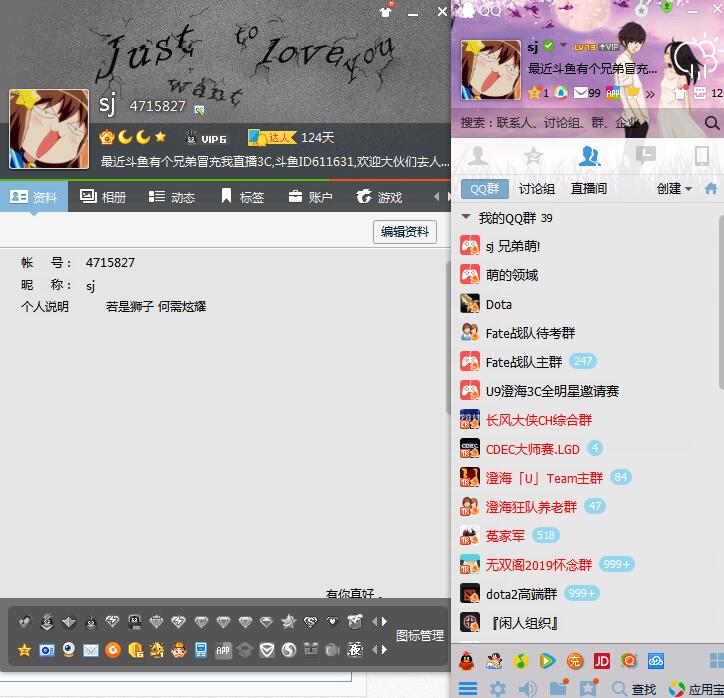
Task: Select the QQ群 tab
Action: tap(485, 188)
